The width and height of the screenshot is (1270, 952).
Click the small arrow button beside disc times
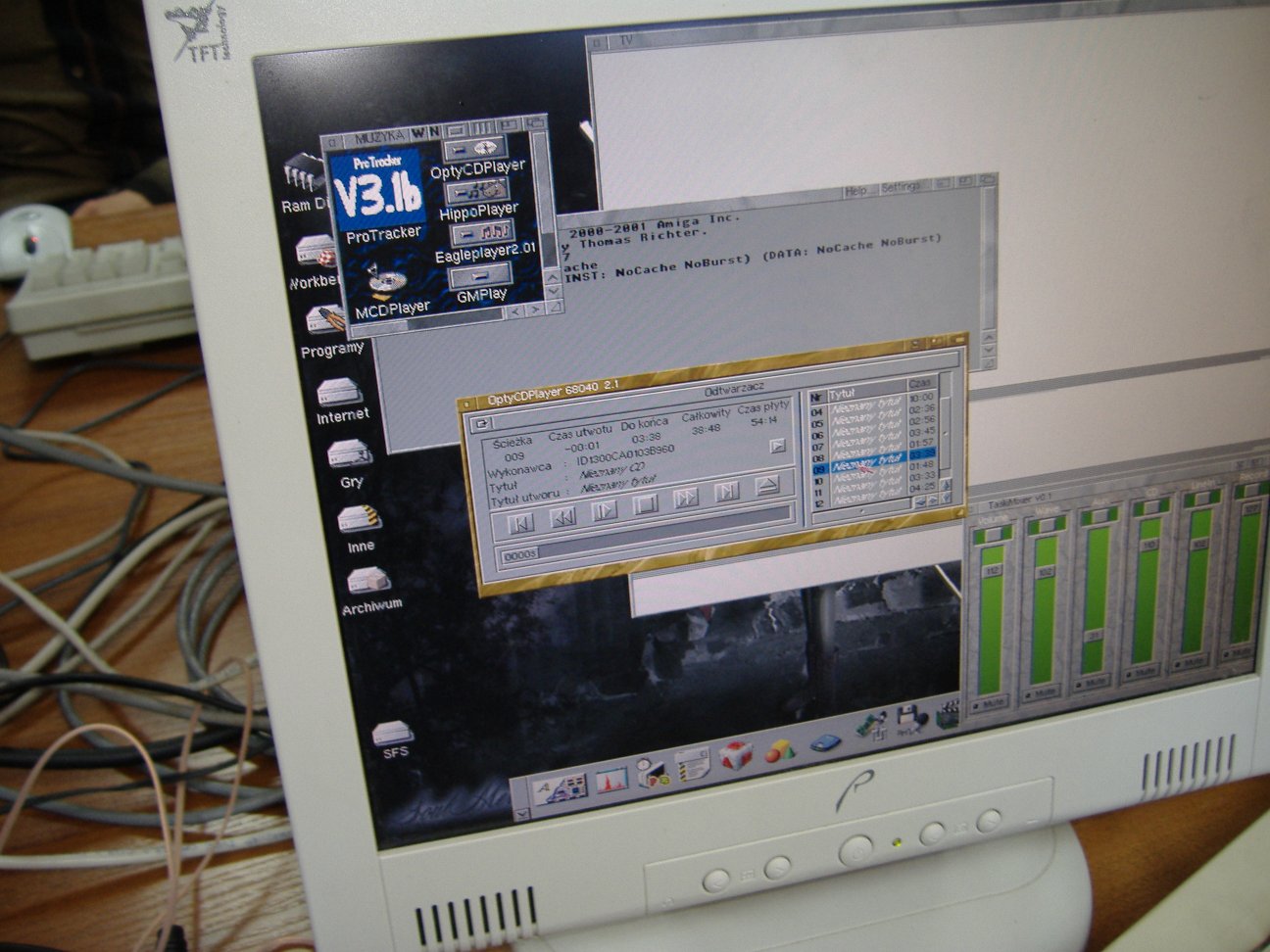(x=777, y=447)
